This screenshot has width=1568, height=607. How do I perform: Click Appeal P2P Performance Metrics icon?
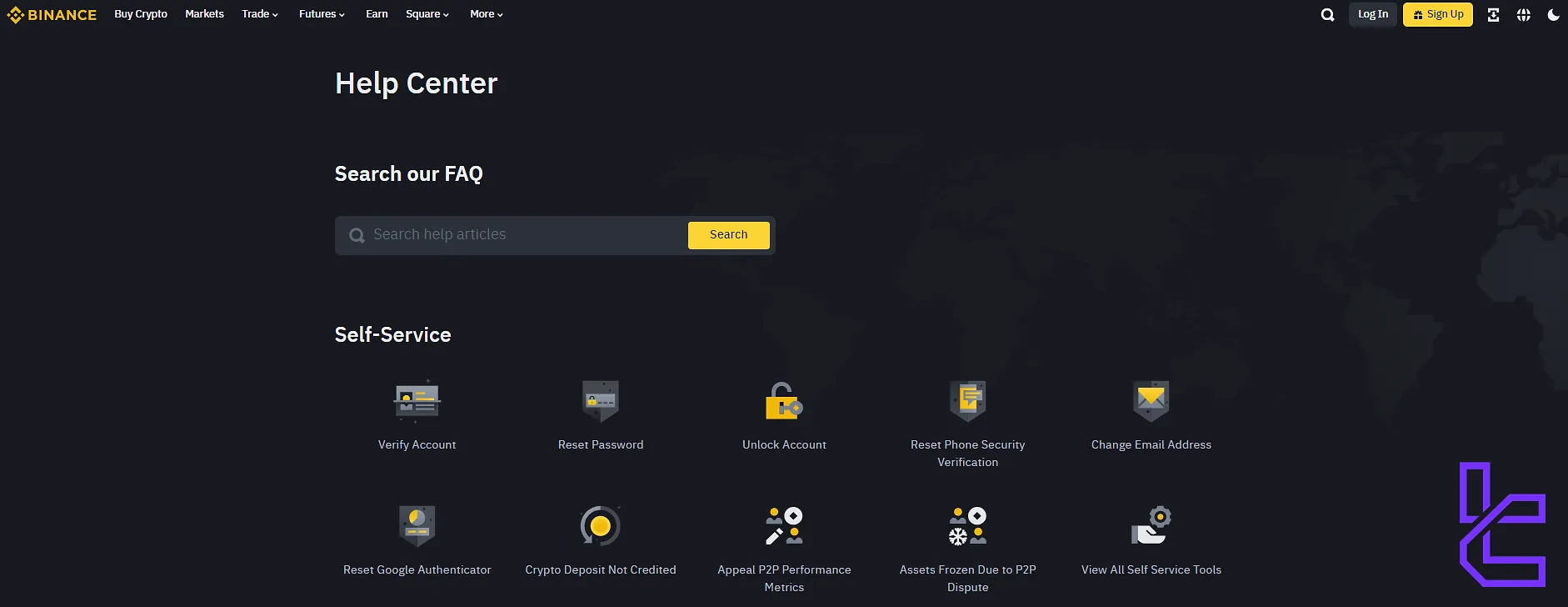[x=784, y=526]
